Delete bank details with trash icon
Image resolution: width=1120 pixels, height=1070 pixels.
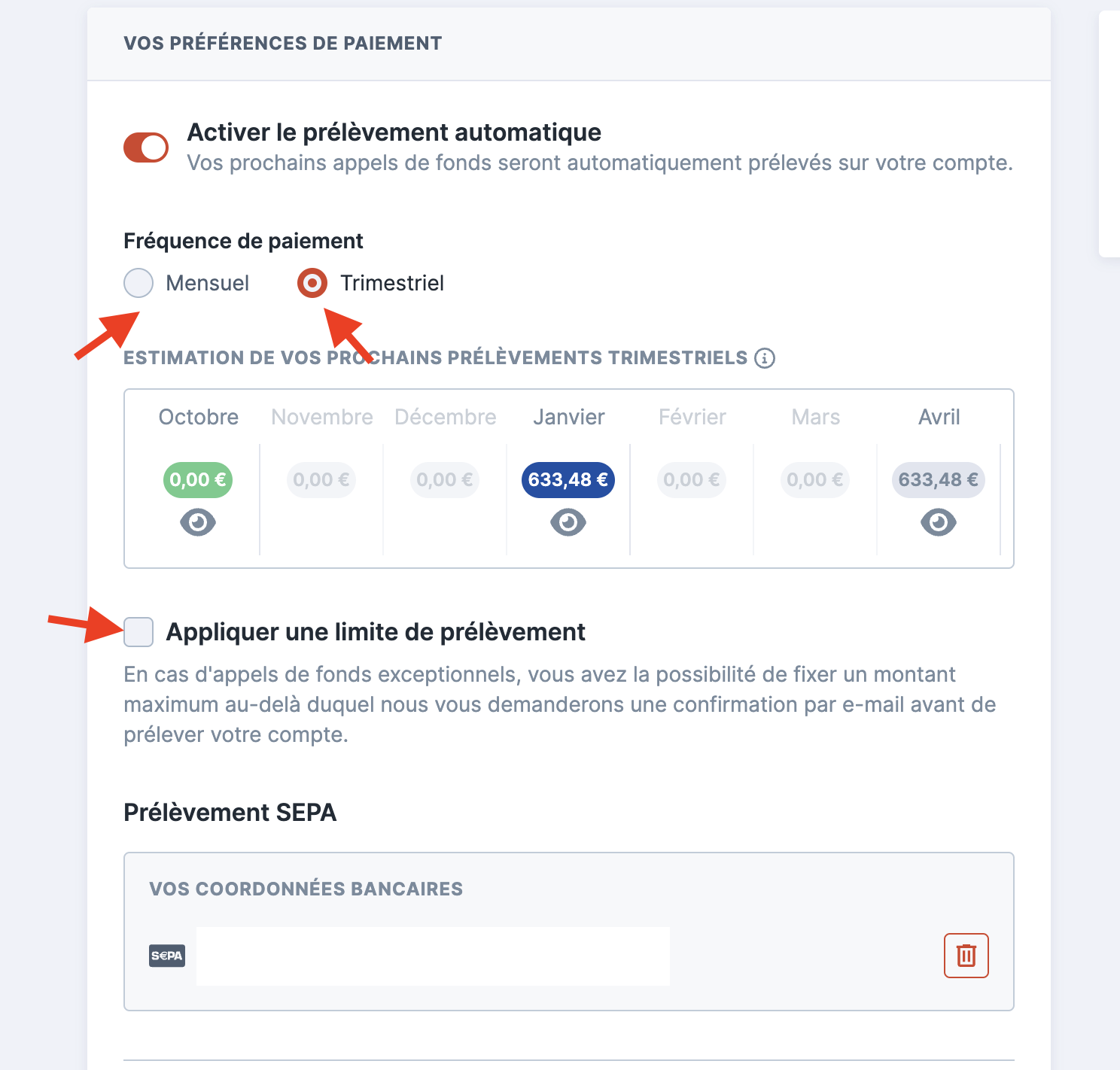tap(966, 956)
